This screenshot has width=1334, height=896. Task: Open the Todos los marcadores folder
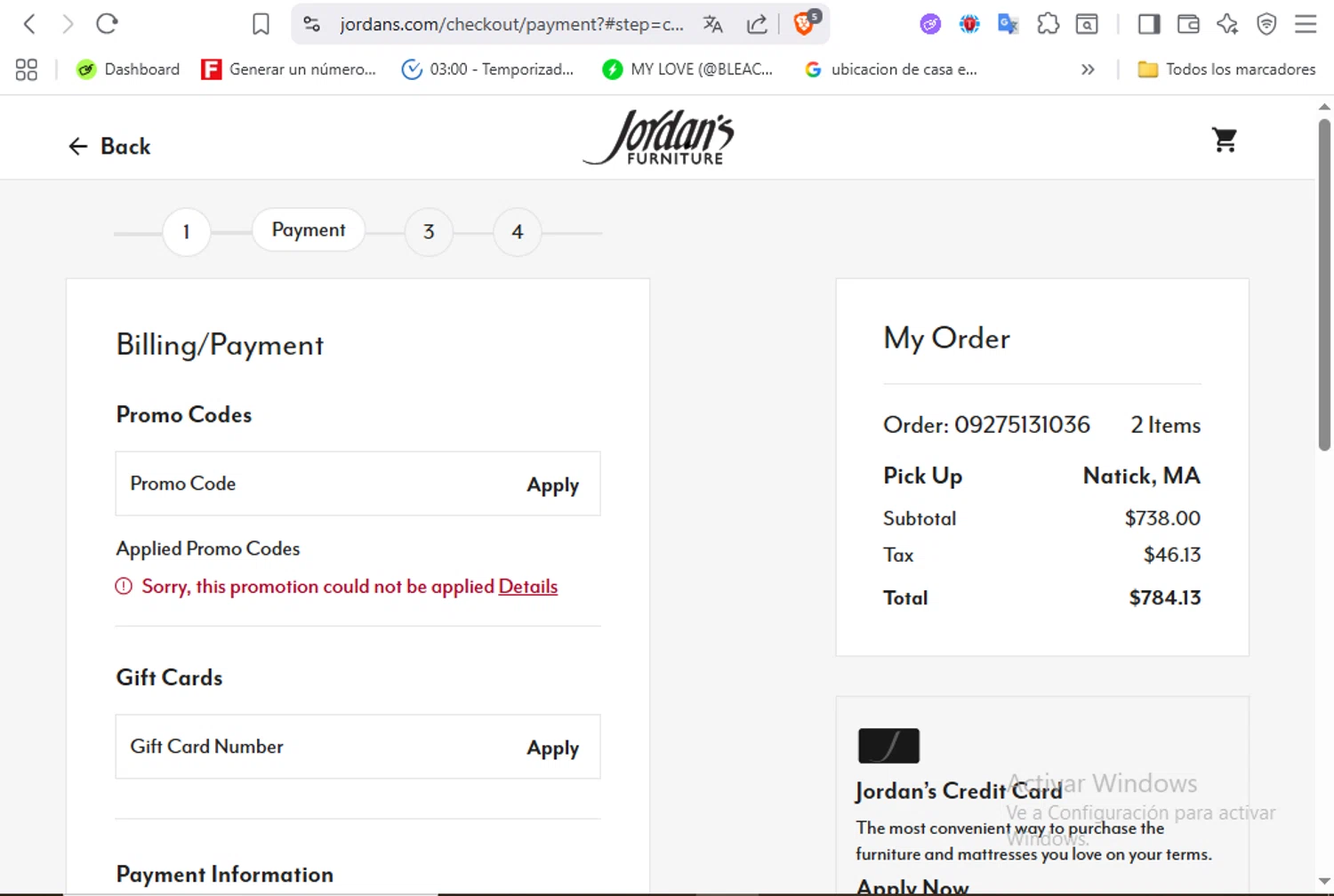1226,69
